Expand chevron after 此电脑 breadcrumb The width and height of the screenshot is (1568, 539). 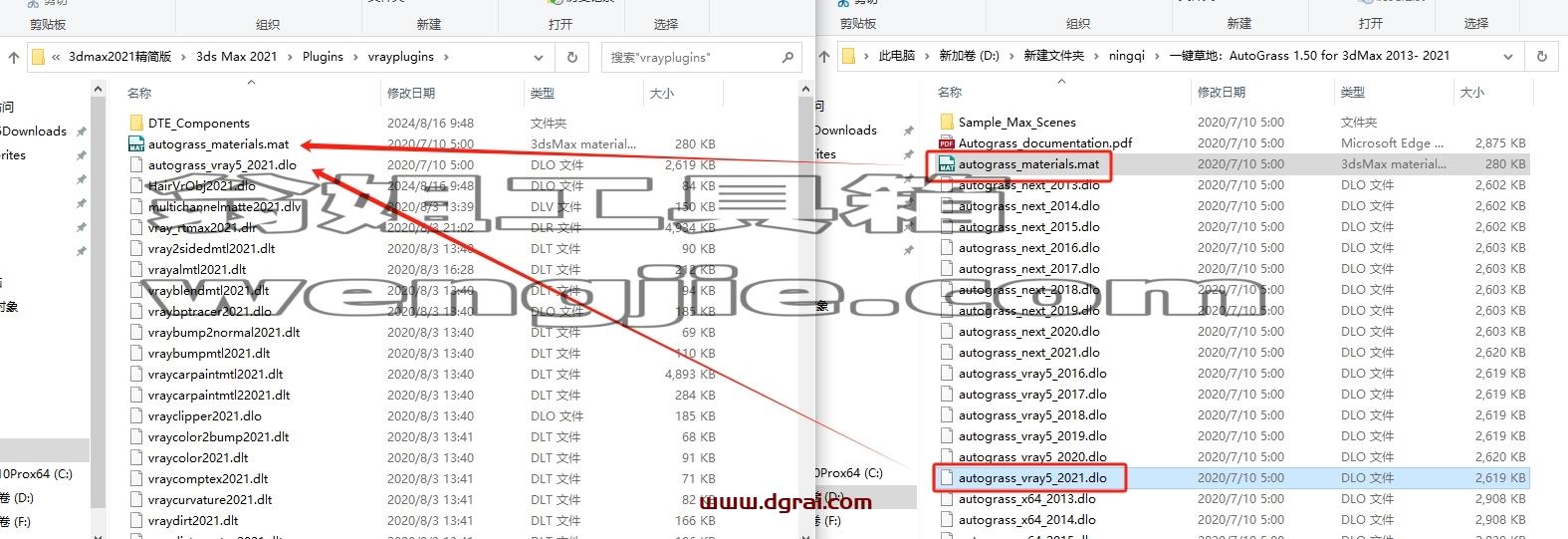(927, 57)
